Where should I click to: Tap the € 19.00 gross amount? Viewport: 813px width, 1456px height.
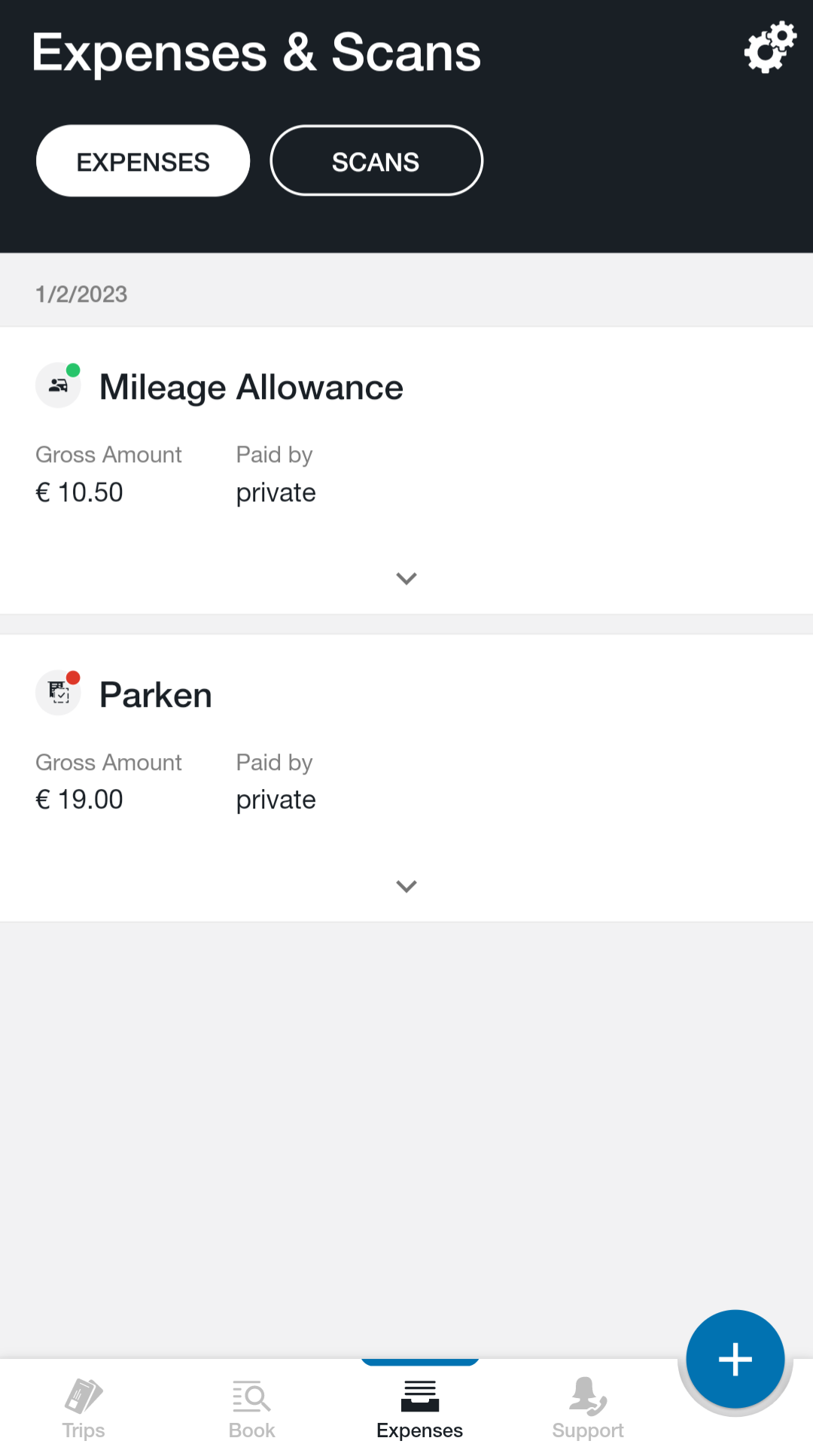pos(79,800)
